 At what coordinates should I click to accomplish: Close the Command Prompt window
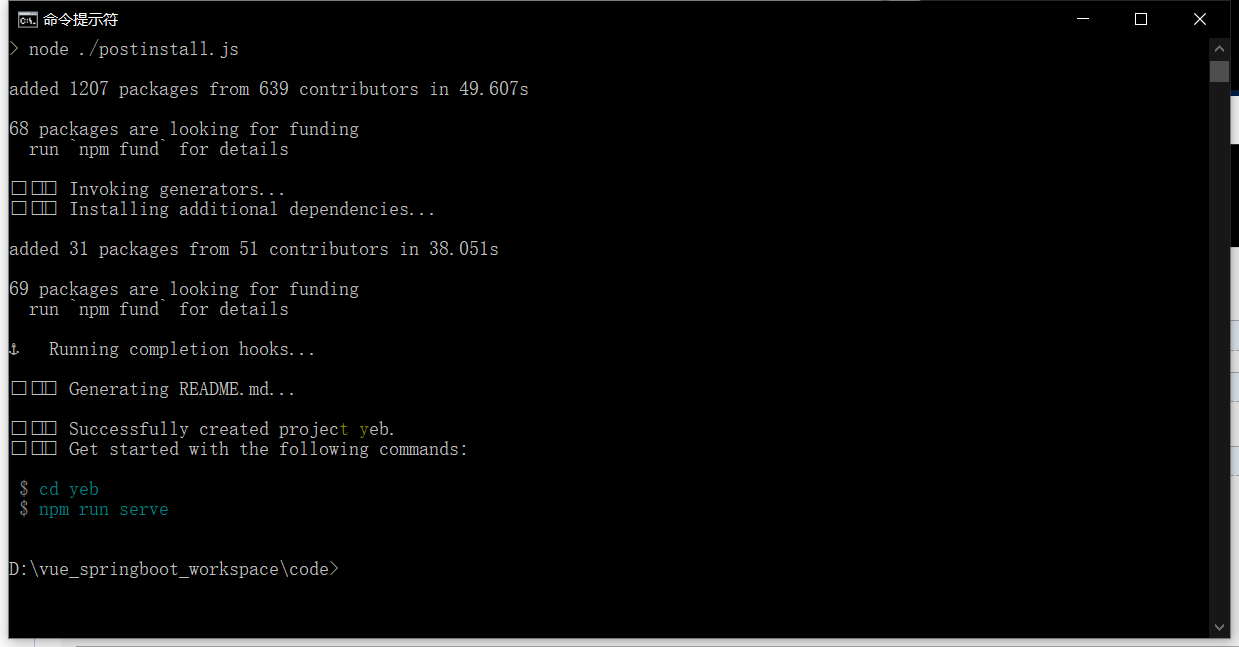coord(1200,19)
